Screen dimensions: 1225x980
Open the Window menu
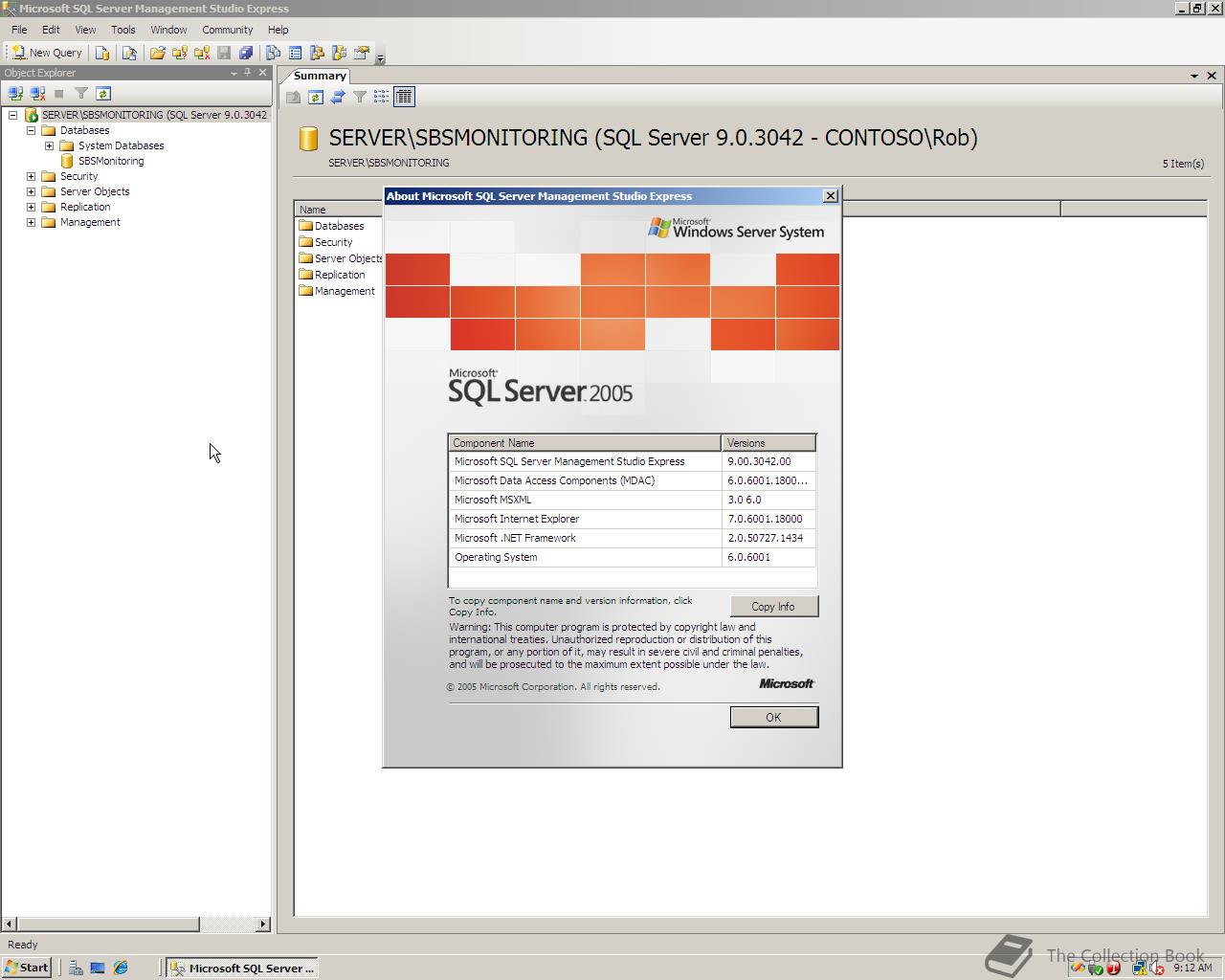tap(168, 30)
